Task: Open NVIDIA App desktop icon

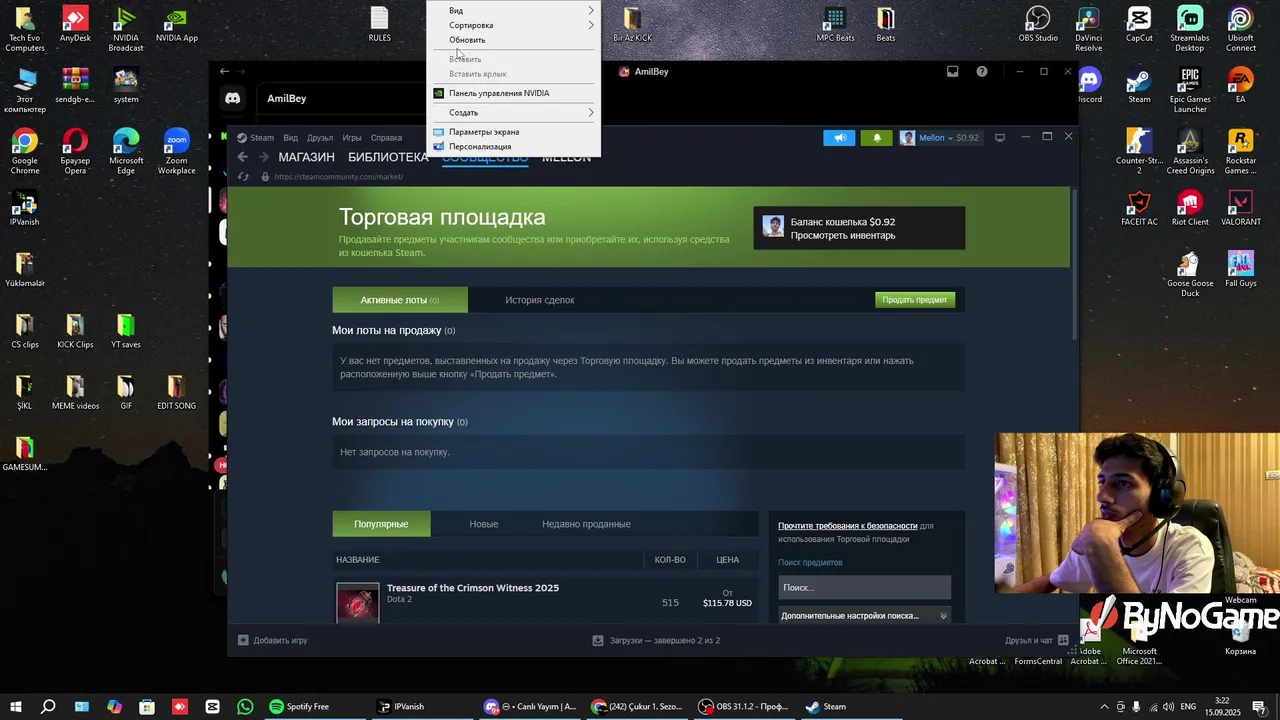Action: (177, 24)
